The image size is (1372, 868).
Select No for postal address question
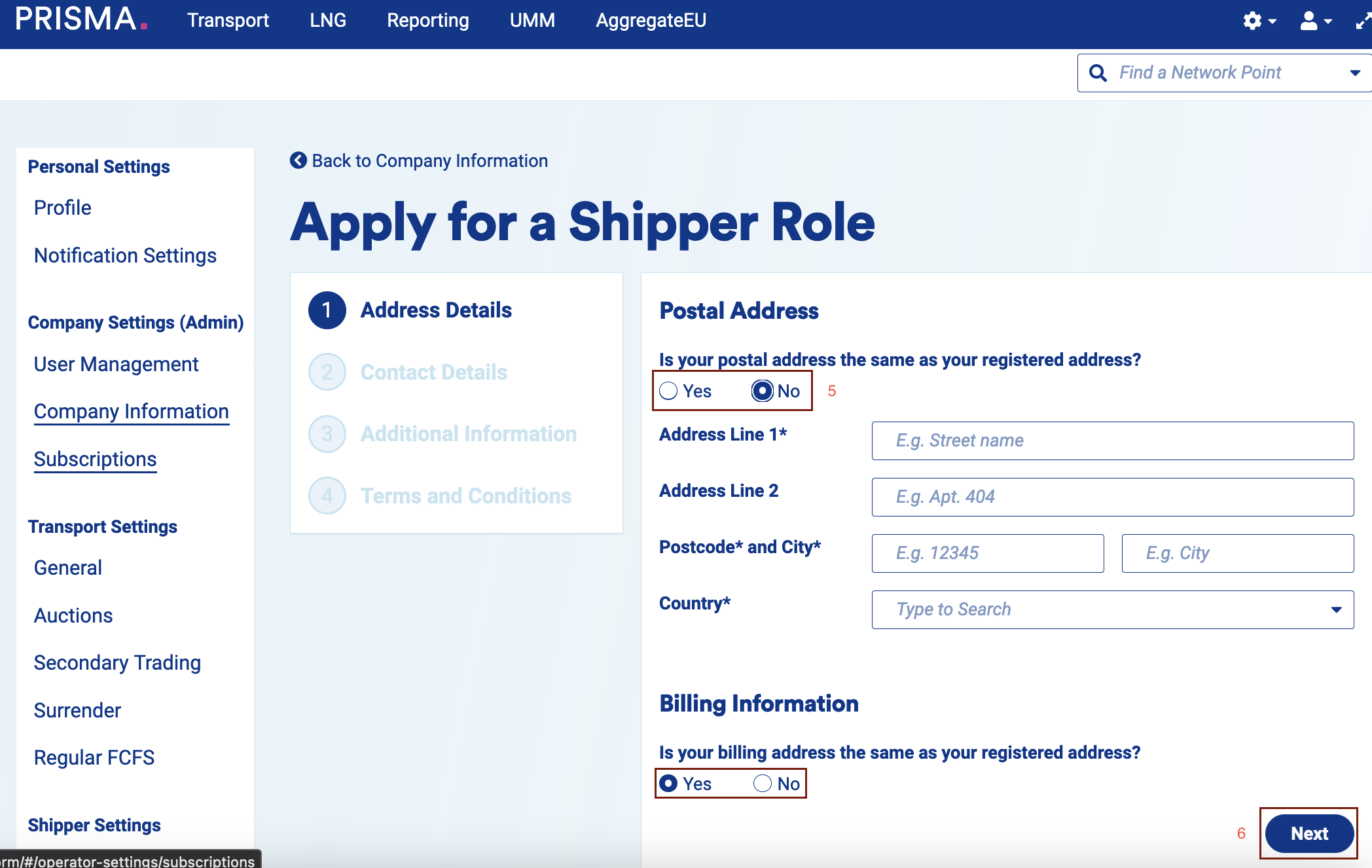point(763,391)
